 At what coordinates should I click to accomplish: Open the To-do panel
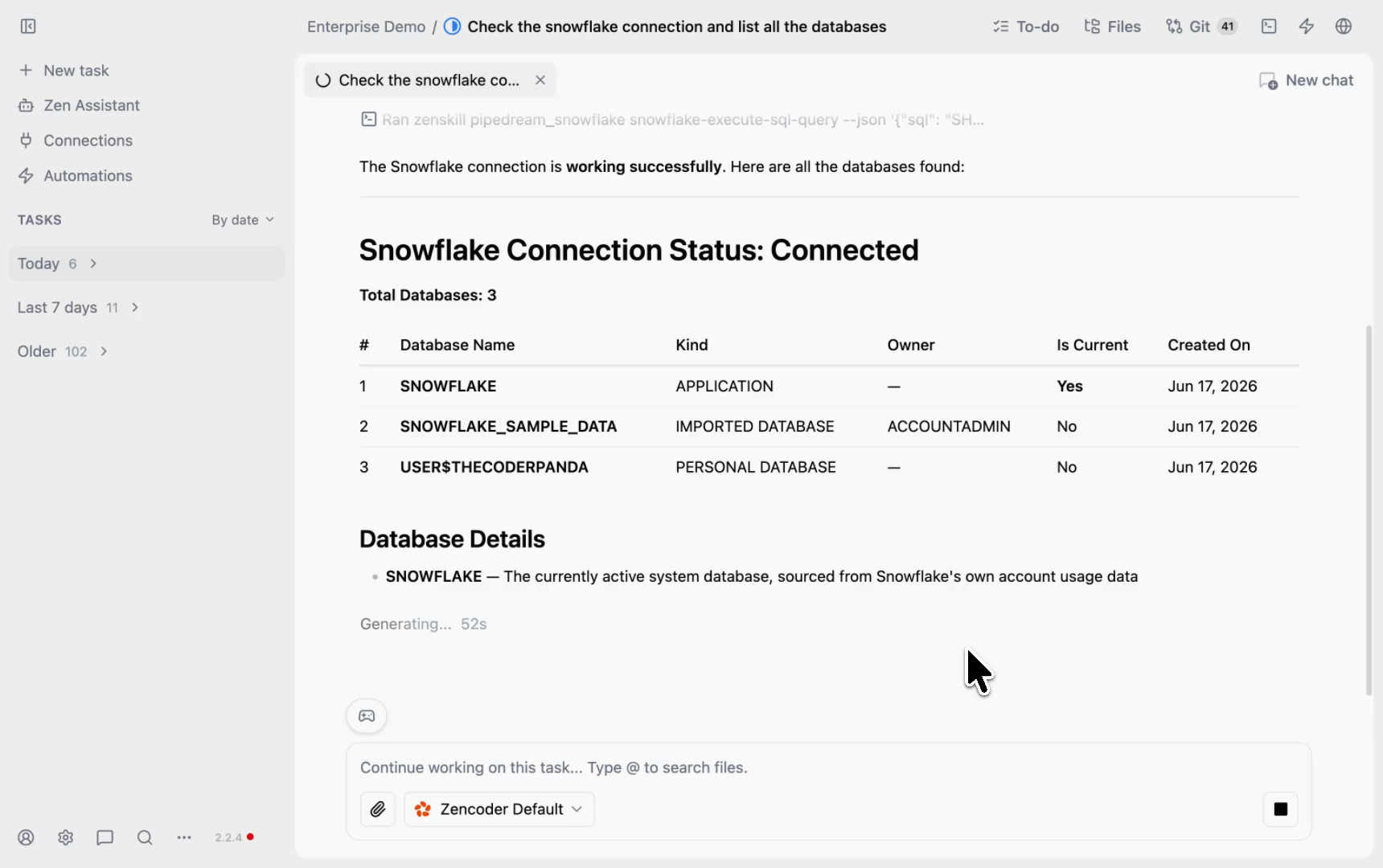coord(1026,27)
